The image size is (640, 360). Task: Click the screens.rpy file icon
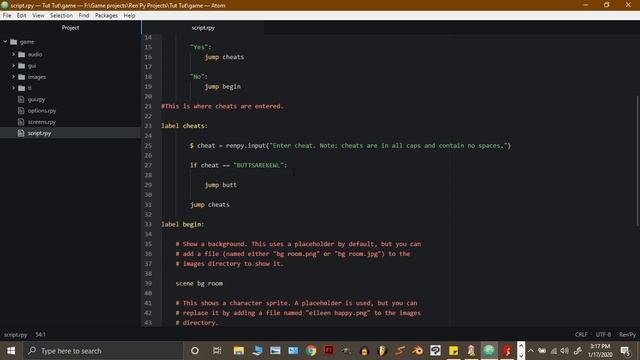coord(21,122)
